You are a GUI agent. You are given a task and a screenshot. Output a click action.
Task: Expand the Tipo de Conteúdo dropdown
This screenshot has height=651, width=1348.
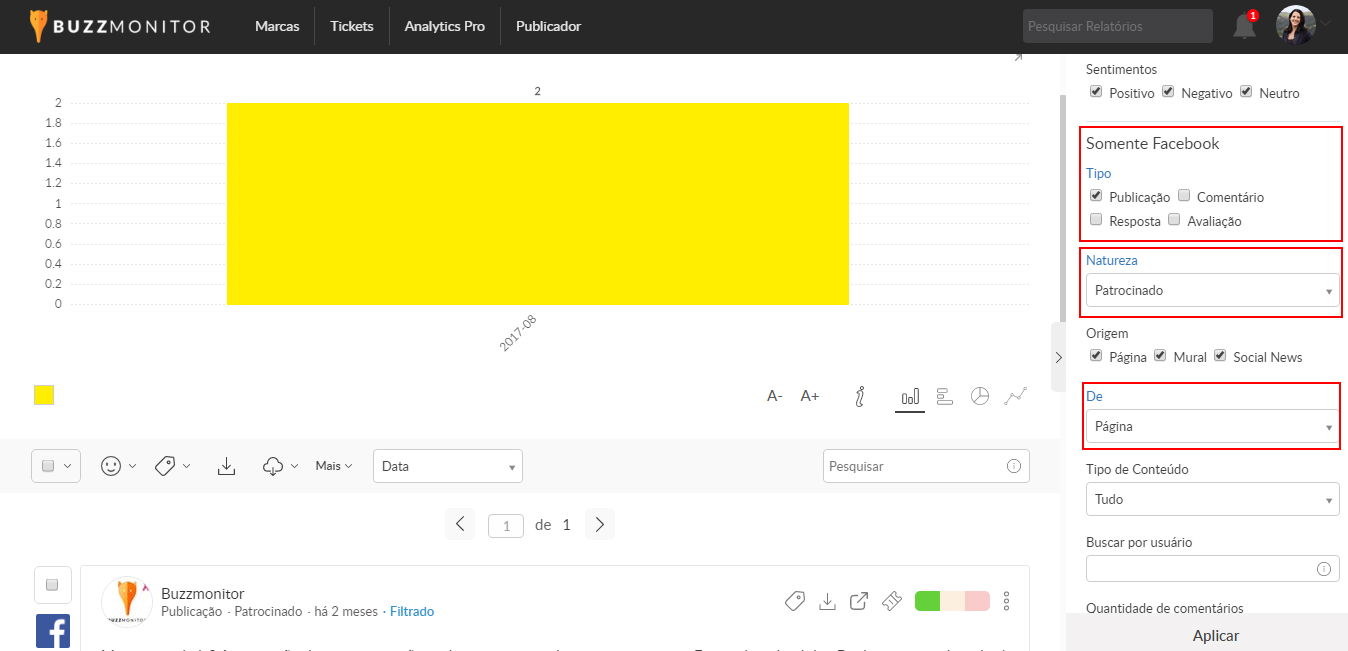[1212, 499]
